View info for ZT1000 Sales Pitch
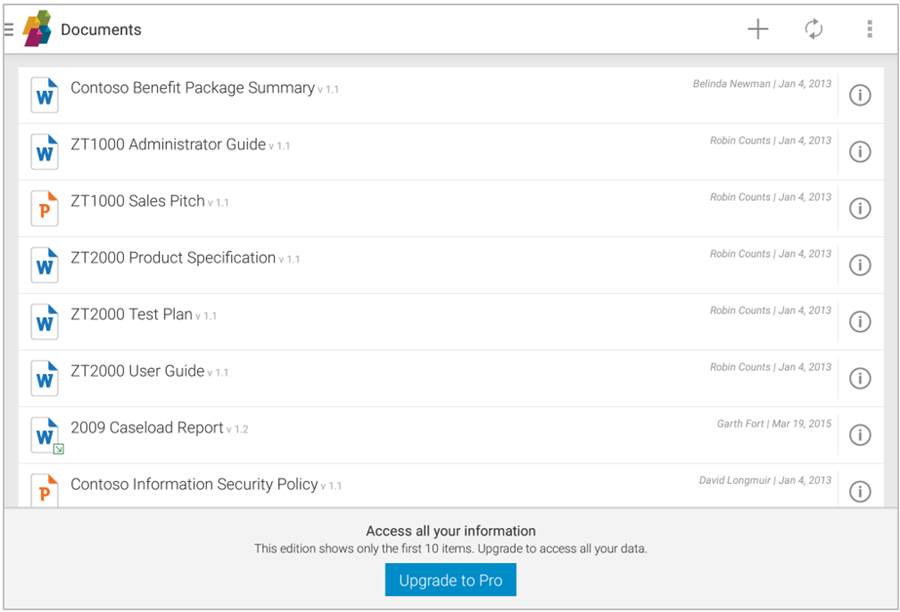 tap(860, 208)
